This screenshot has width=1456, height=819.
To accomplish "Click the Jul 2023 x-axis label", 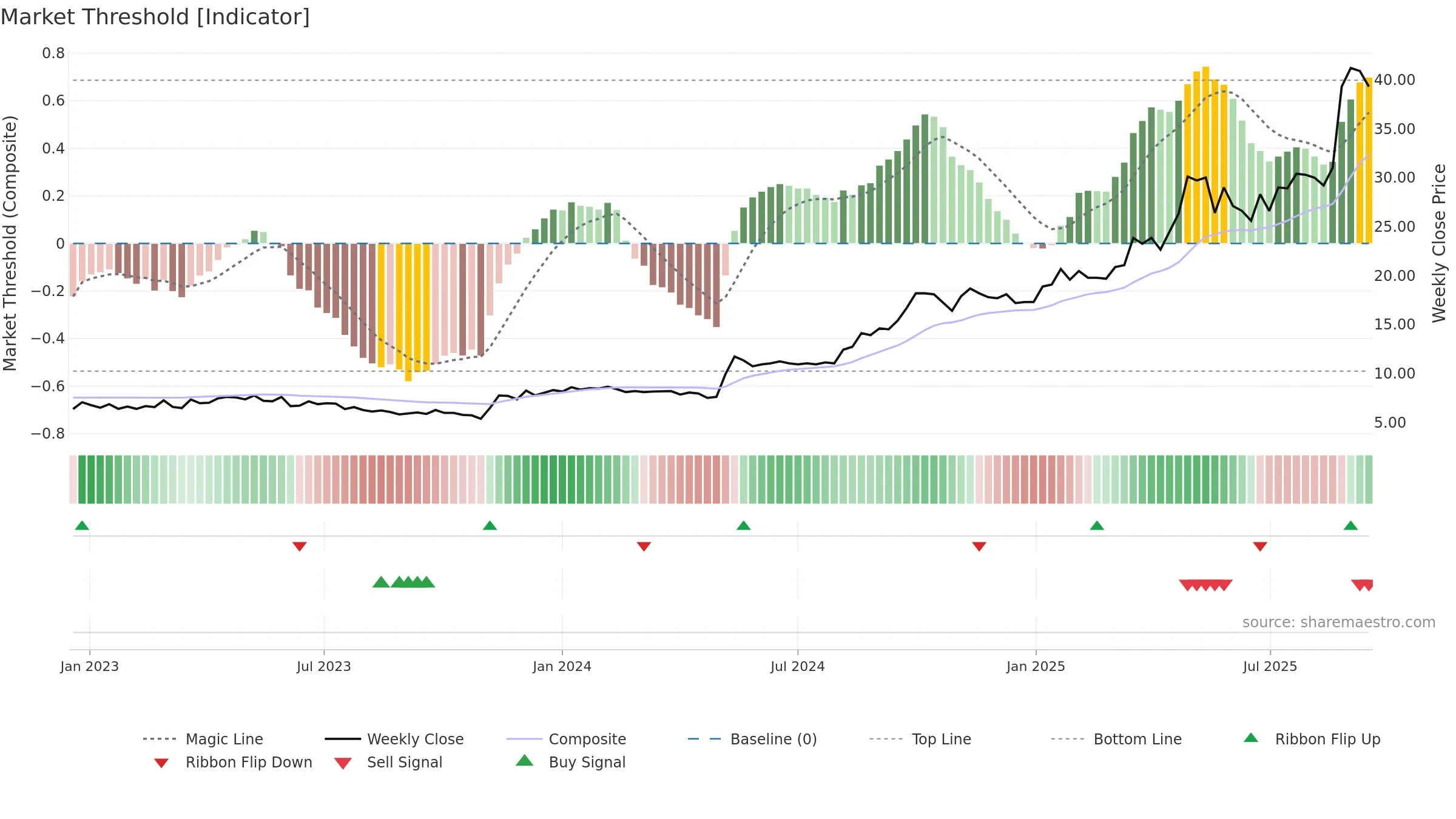I will click(324, 666).
